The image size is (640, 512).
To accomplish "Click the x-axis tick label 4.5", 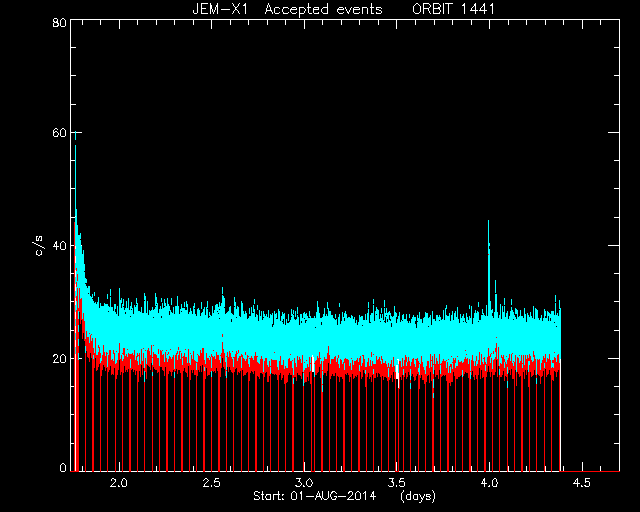I will click(582, 483).
